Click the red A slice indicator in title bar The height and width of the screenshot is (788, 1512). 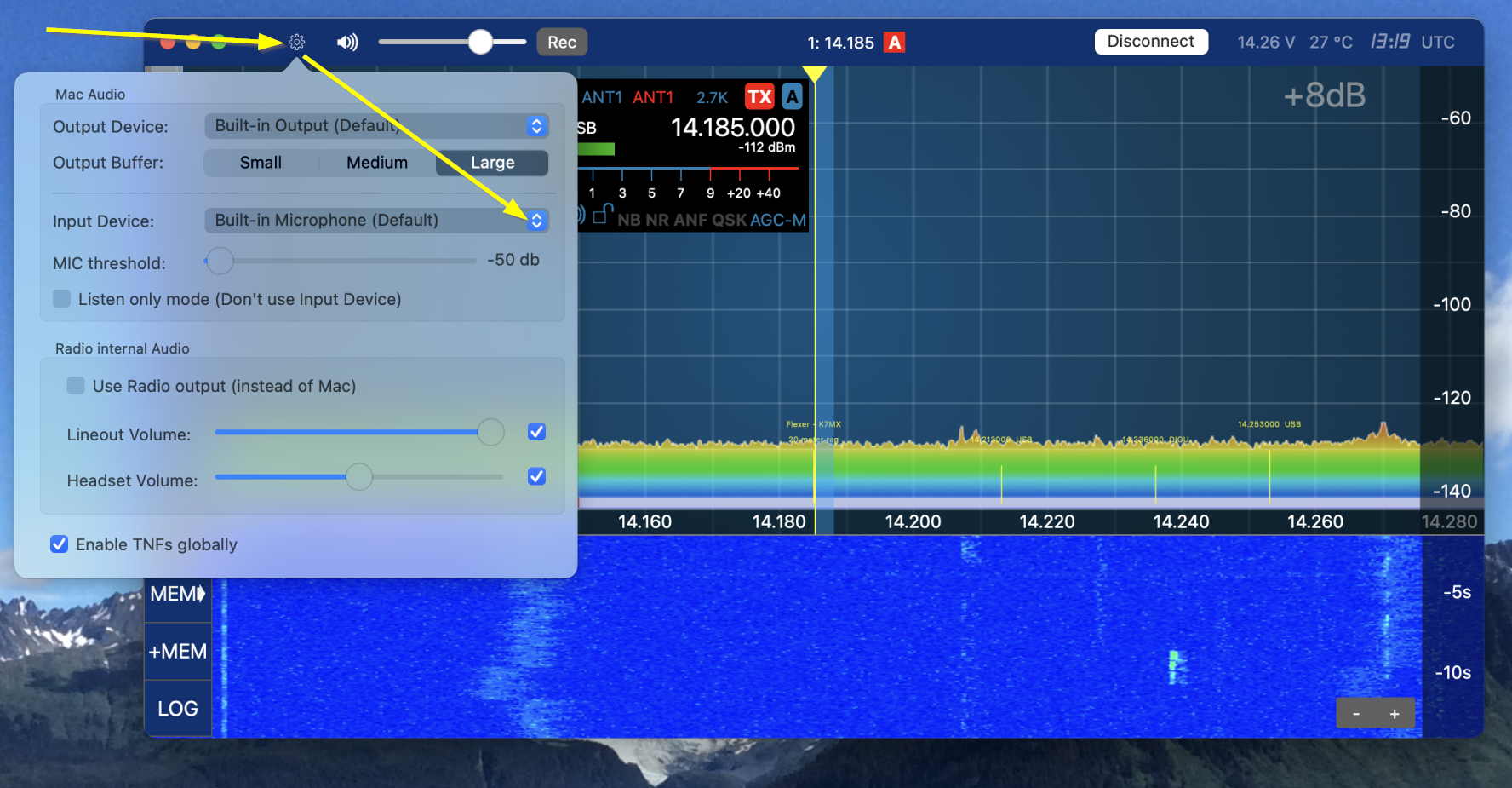(x=894, y=43)
